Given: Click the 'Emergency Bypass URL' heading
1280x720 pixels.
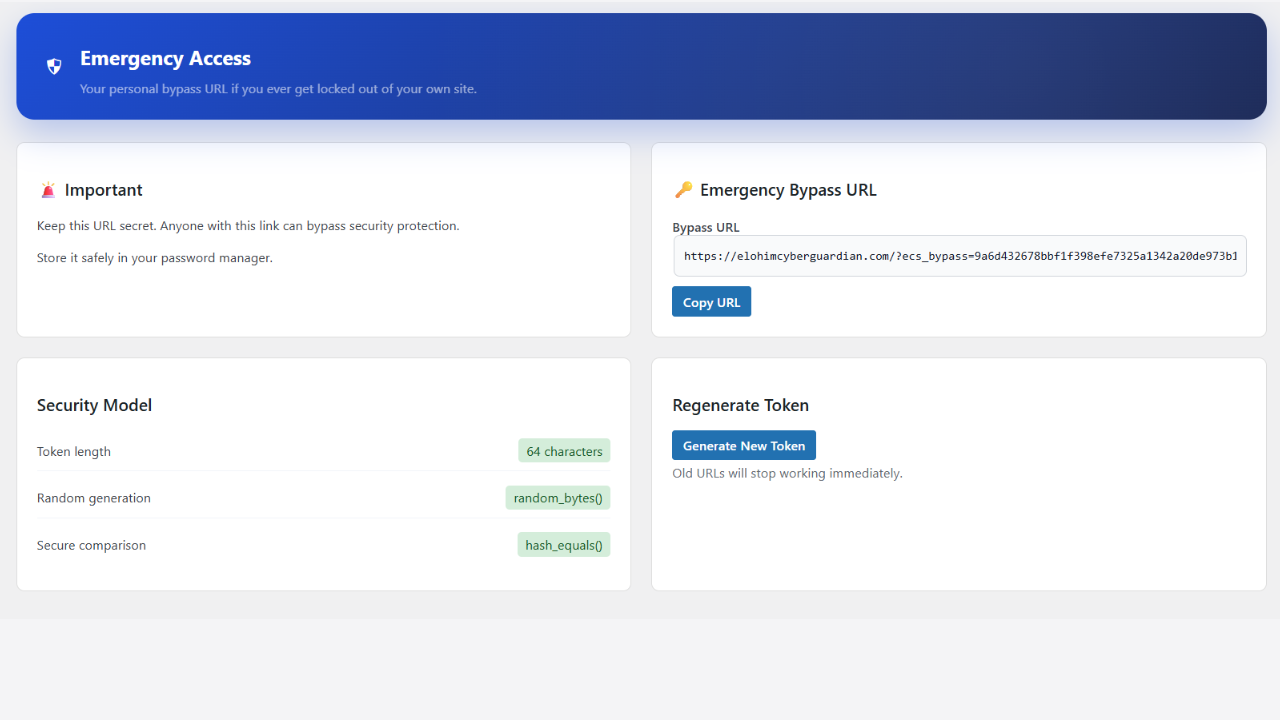Looking at the screenshot, I should click(788, 190).
